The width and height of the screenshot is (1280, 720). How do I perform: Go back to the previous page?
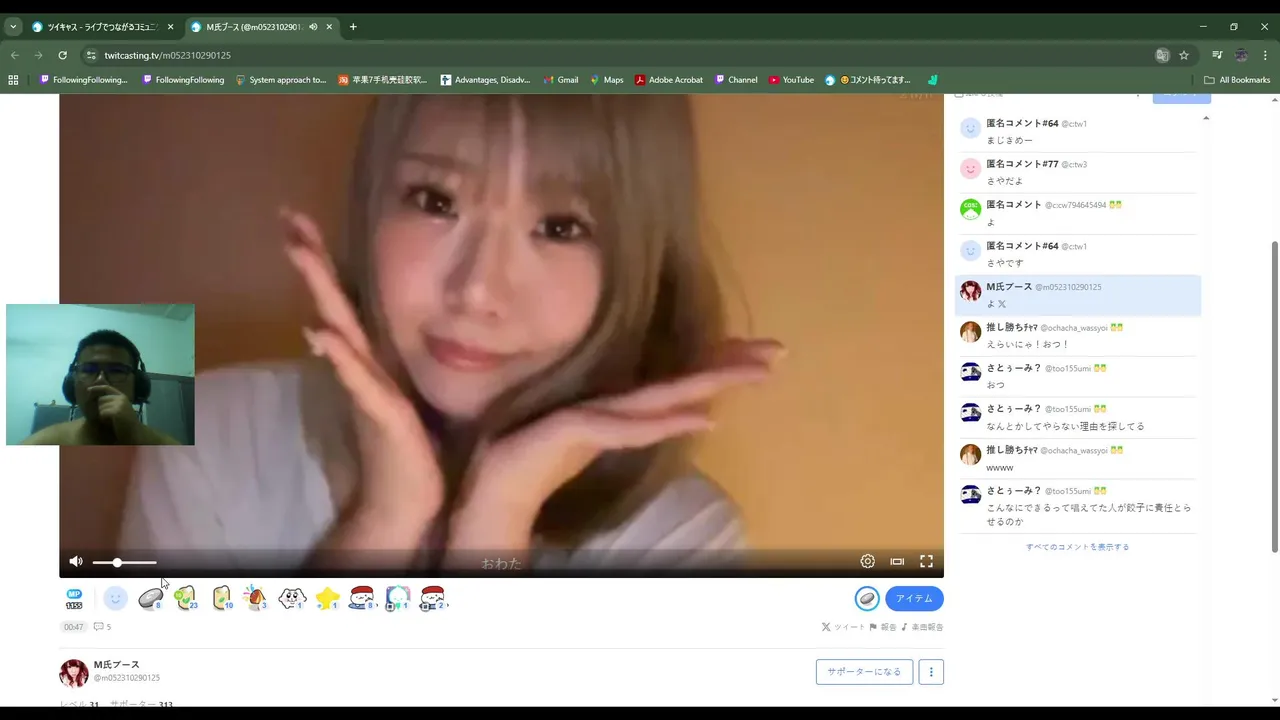coord(14,55)
